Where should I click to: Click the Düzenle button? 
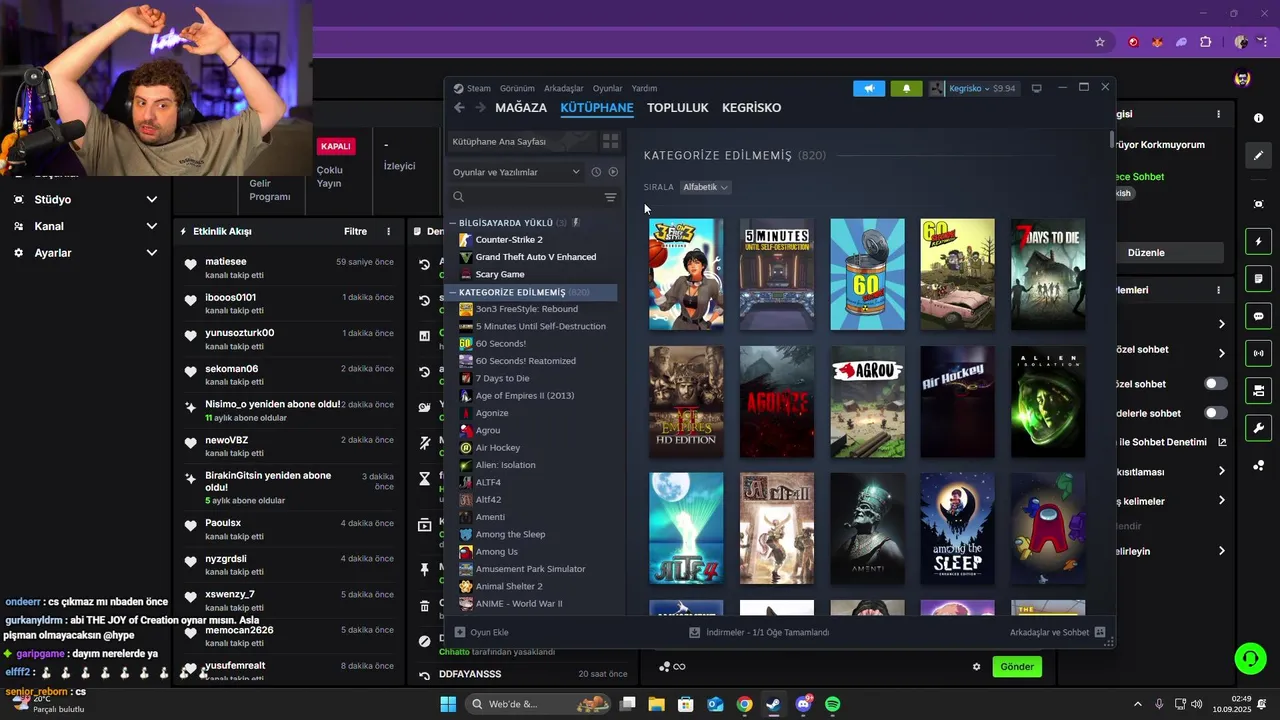(1146, 253)
